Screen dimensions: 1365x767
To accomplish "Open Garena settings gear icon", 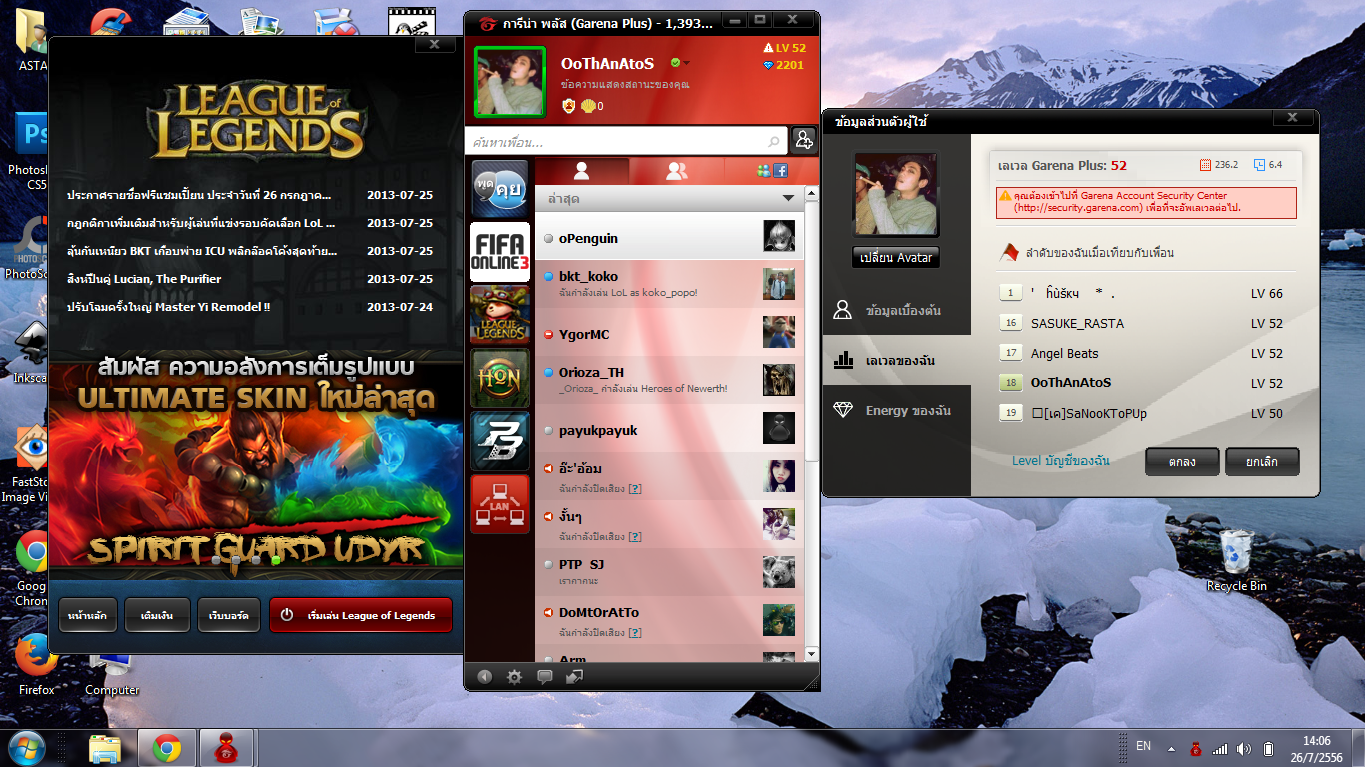I will (x=514, y=676).
